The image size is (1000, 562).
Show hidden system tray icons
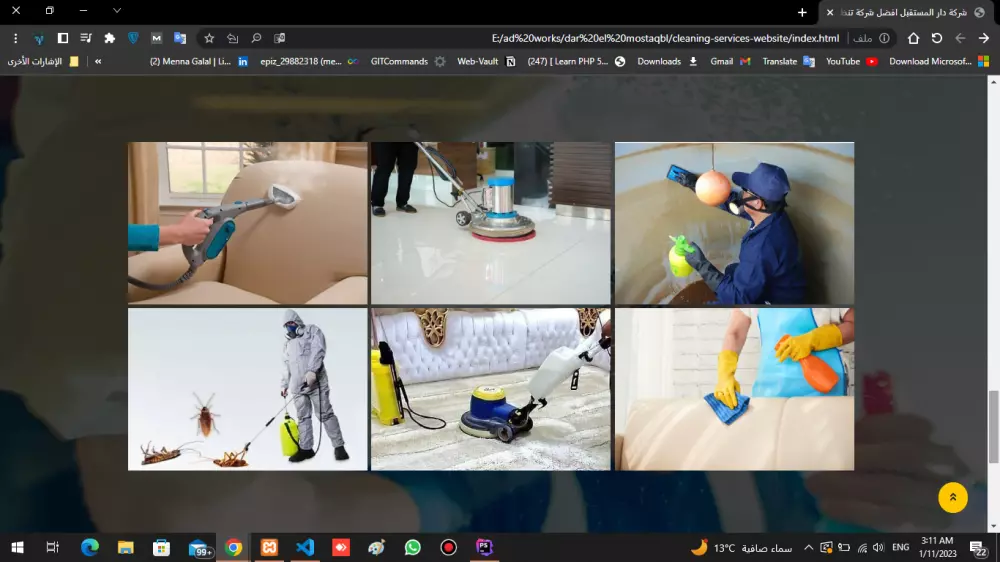tap(808, 547)
